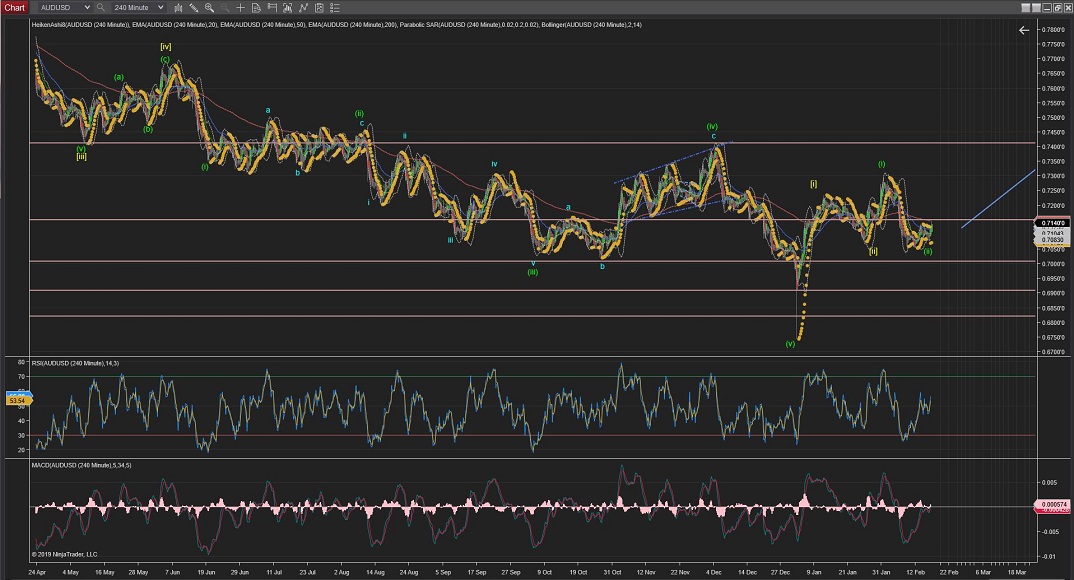Image resolution: width=1074 pixels, height=580 pixels.
Task: Open the chart properties list icon
Action: click(335, 8)
